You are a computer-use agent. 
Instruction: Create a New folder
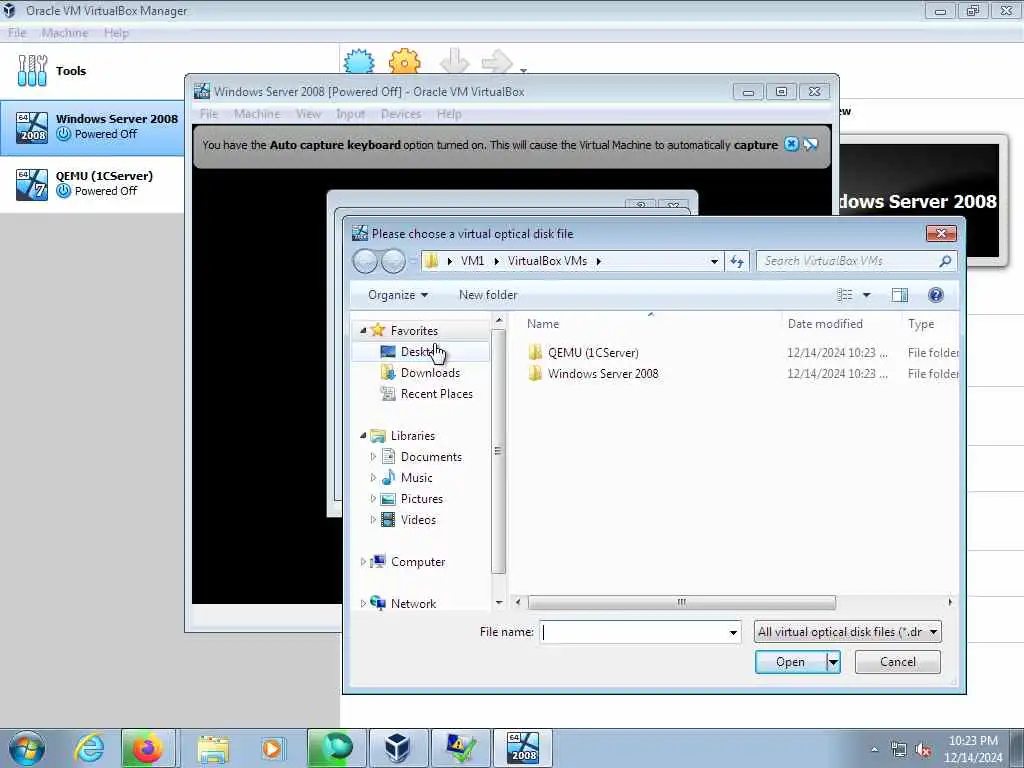click(488, 295)
